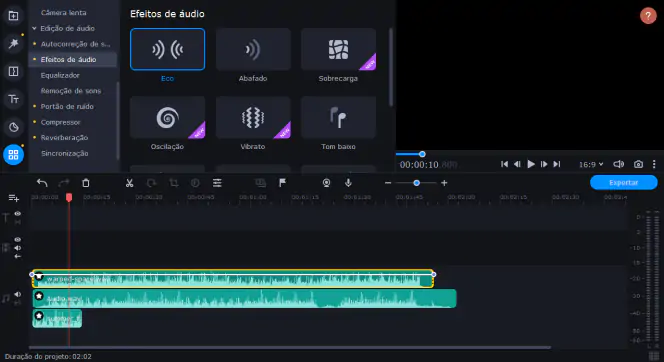
Task: Toggle player volume speaker icon
Action: tap(619, 164)
